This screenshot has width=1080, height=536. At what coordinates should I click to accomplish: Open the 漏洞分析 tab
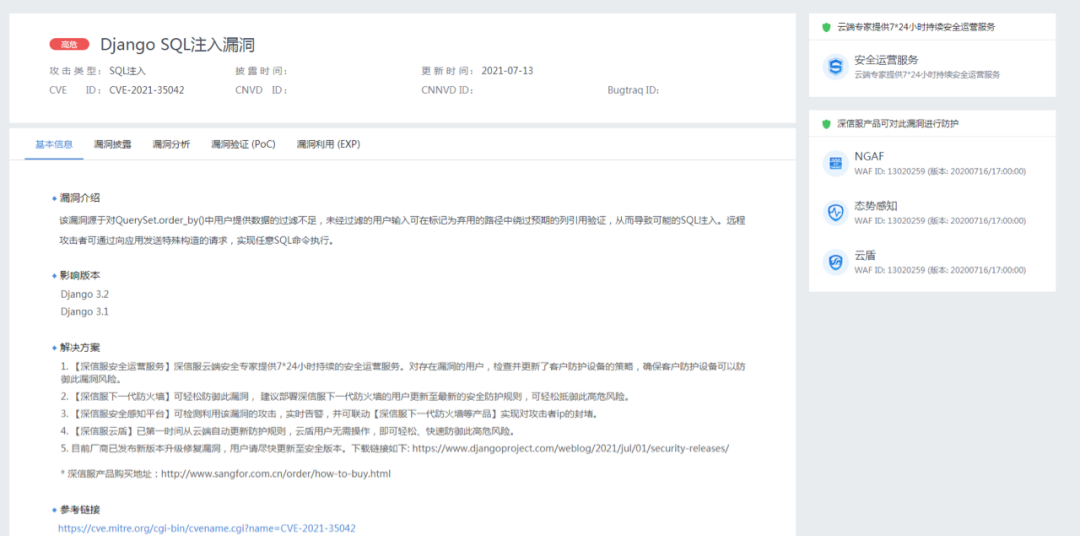pyautogui.click(x=171, y=144)
